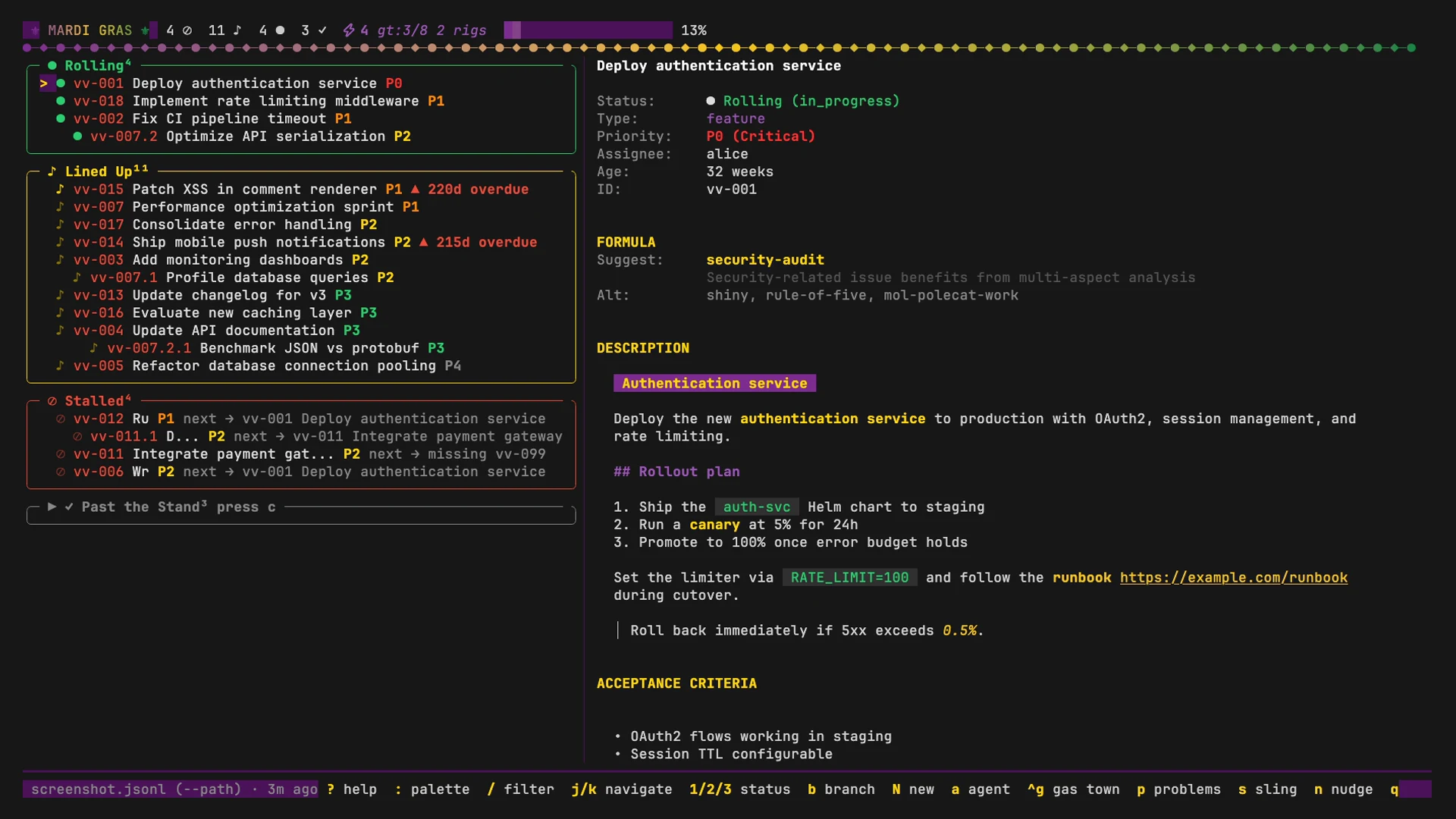
Task: Select vv-013 Update changelog for v3
Action: (301, 295)
